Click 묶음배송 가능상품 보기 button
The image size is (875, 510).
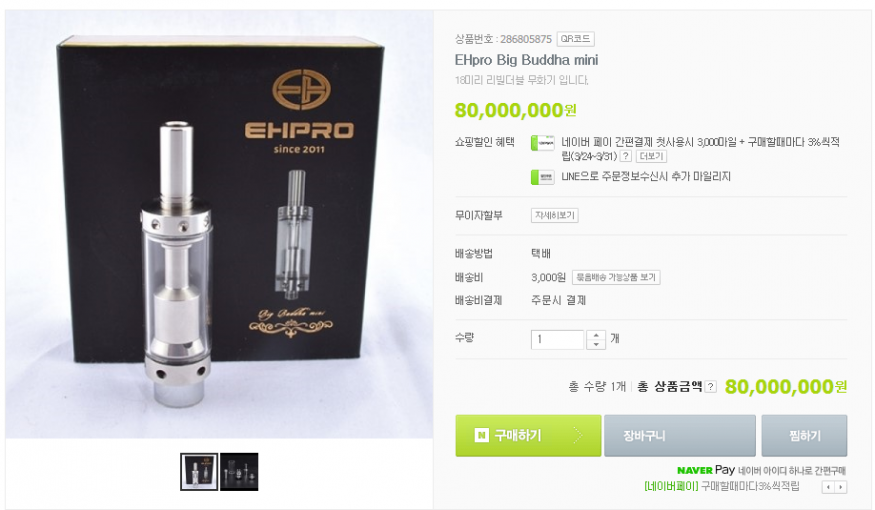click(616, 277)
